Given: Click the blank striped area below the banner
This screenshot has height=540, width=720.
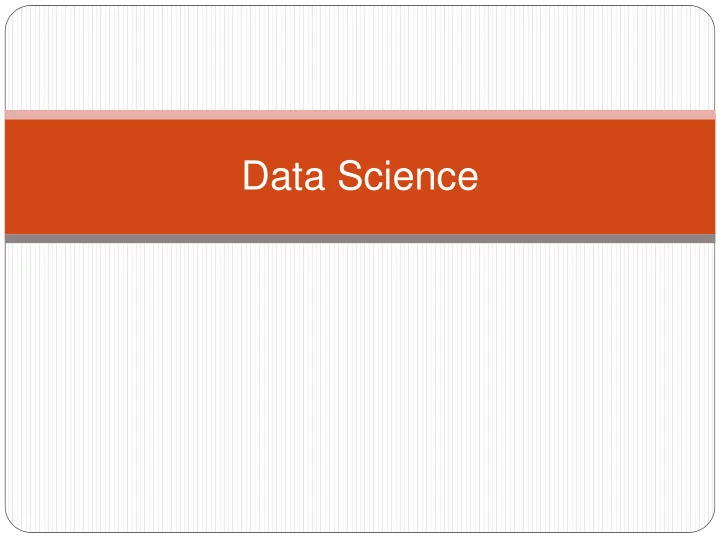Looking at the screenshot, I should (x=360, y=387).
